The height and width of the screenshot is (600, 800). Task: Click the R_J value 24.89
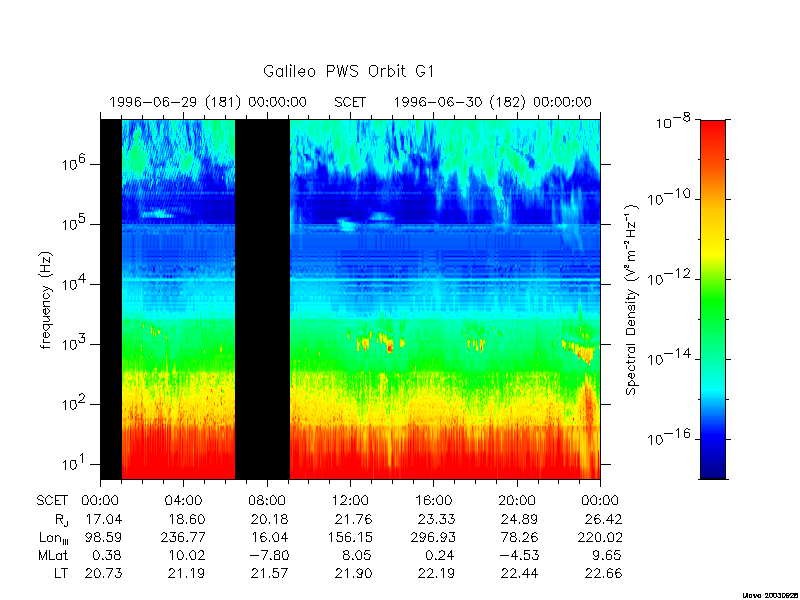coord(519,519)
